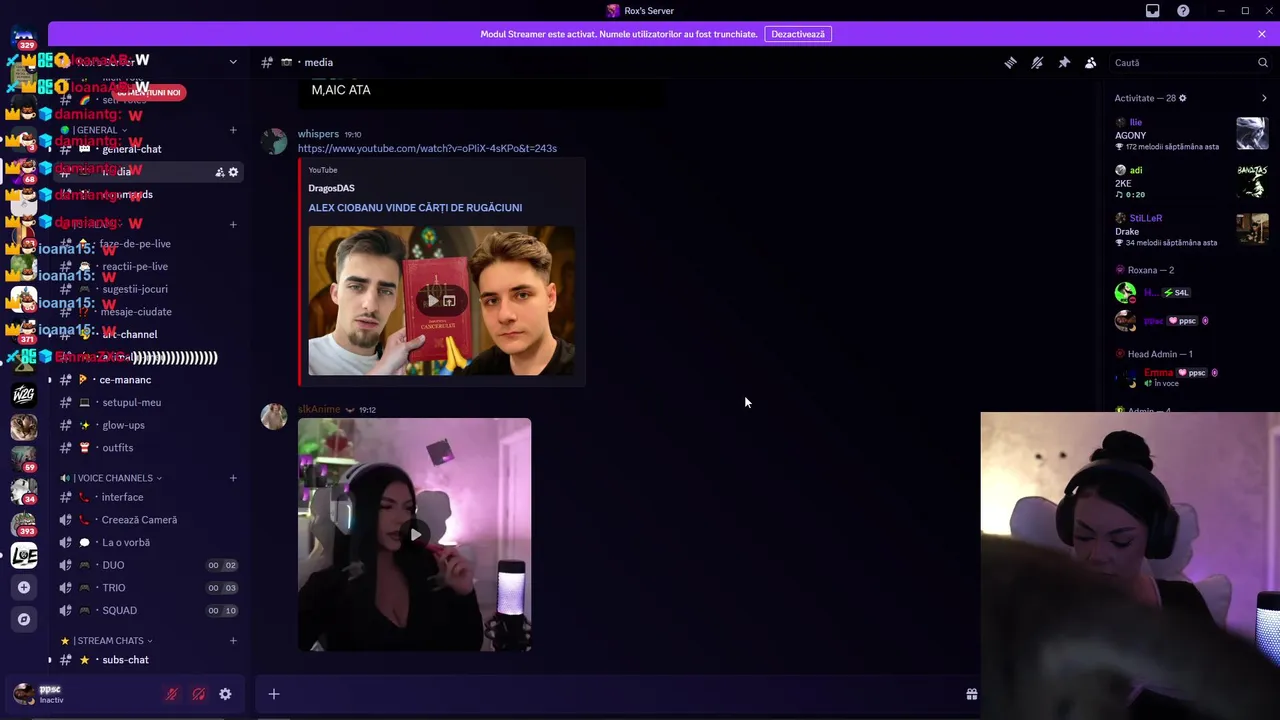Viewport: 1280px width, 720px height.
Task: Open the LOE server icon
Action: pyautogui.click(x=24, y=555)
